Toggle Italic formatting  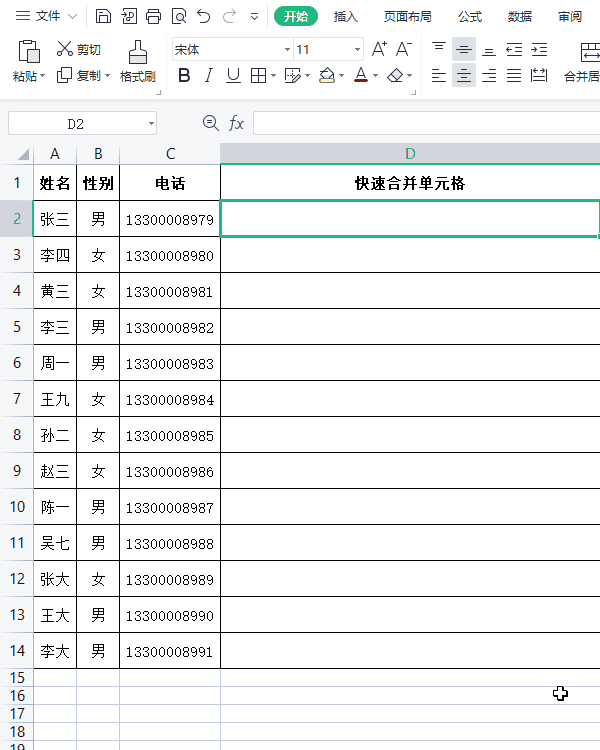pos(209,75)
